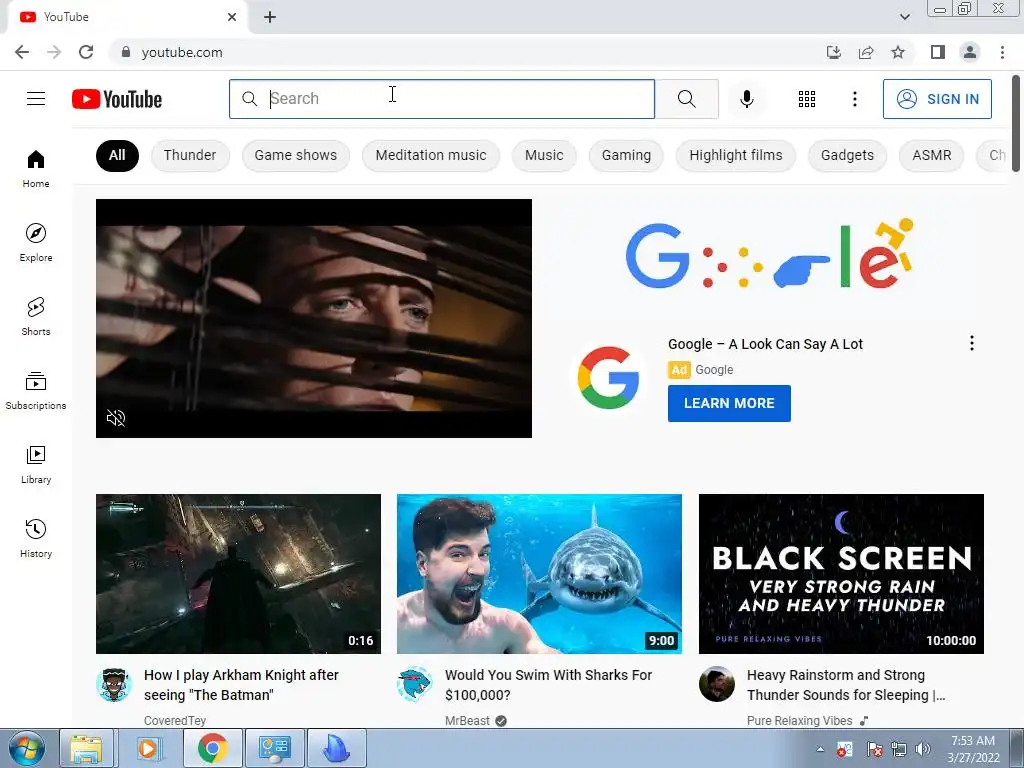1024x768 pixels.
Task: Unmute the ad video preview
Action: coord(116,418)
